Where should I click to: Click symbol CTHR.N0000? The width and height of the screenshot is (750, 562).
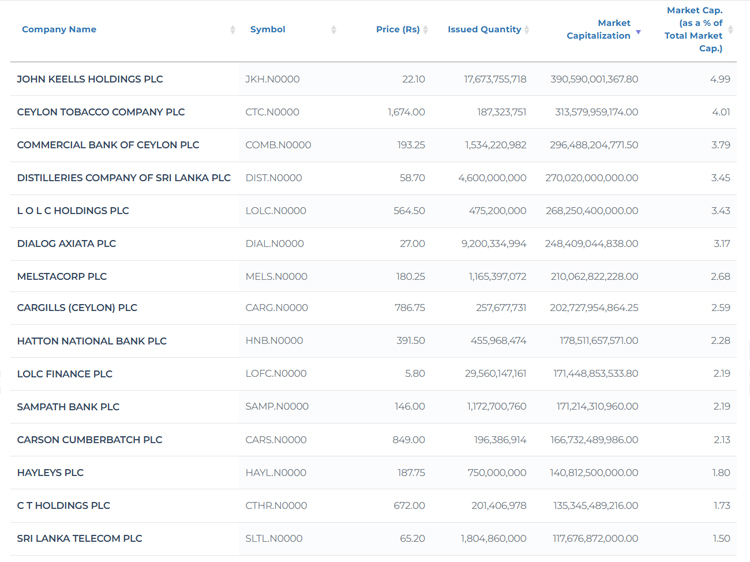click(276, 506)
